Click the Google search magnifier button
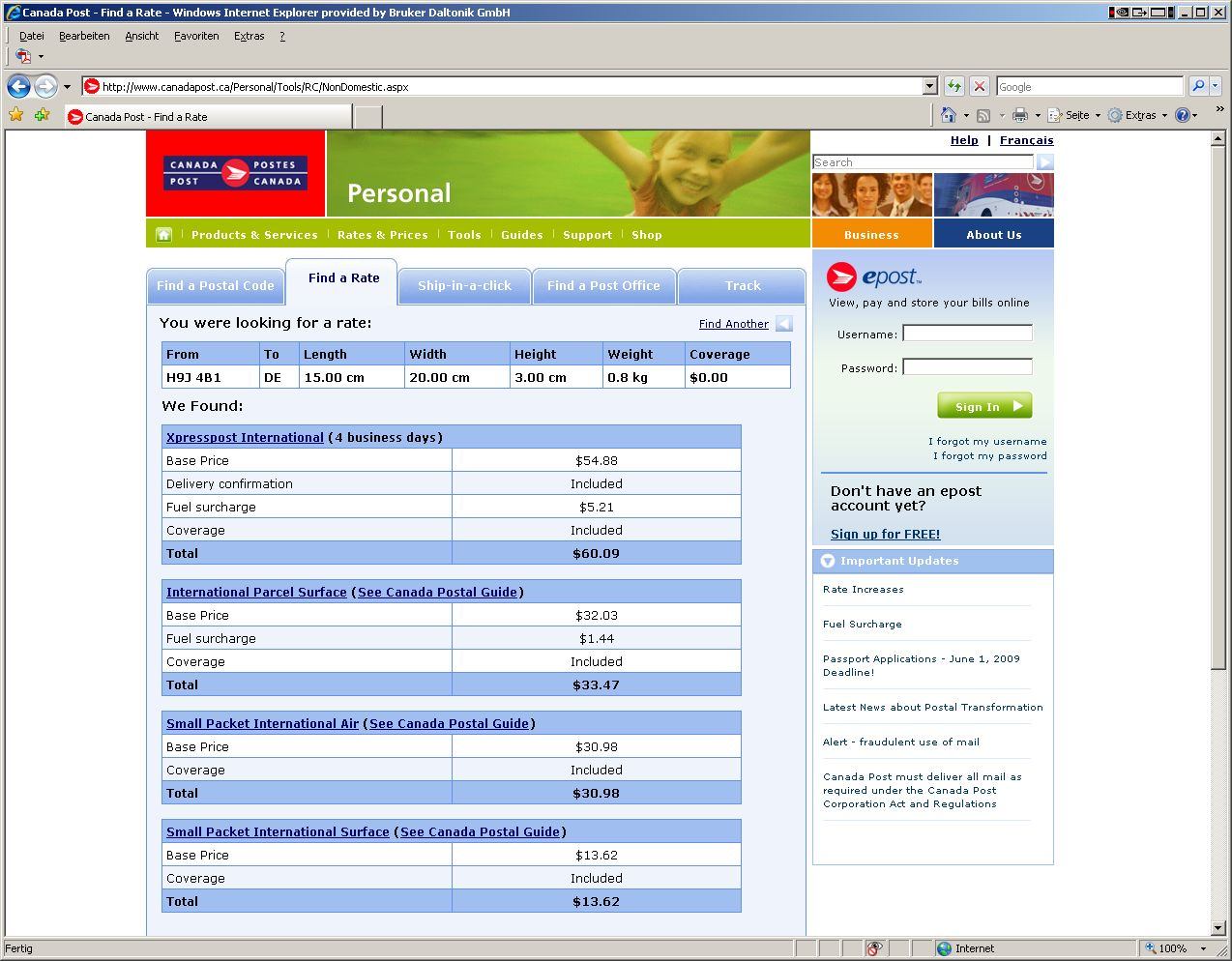 [1198, 86]
